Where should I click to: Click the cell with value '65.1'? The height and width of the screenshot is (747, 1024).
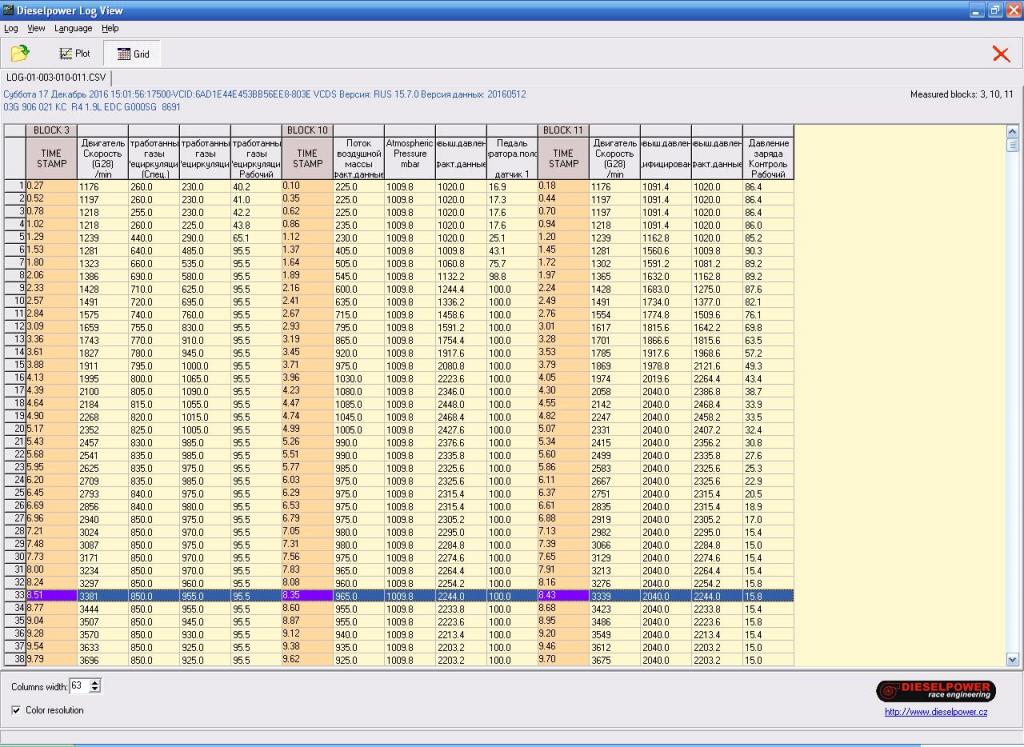[256, 238]
